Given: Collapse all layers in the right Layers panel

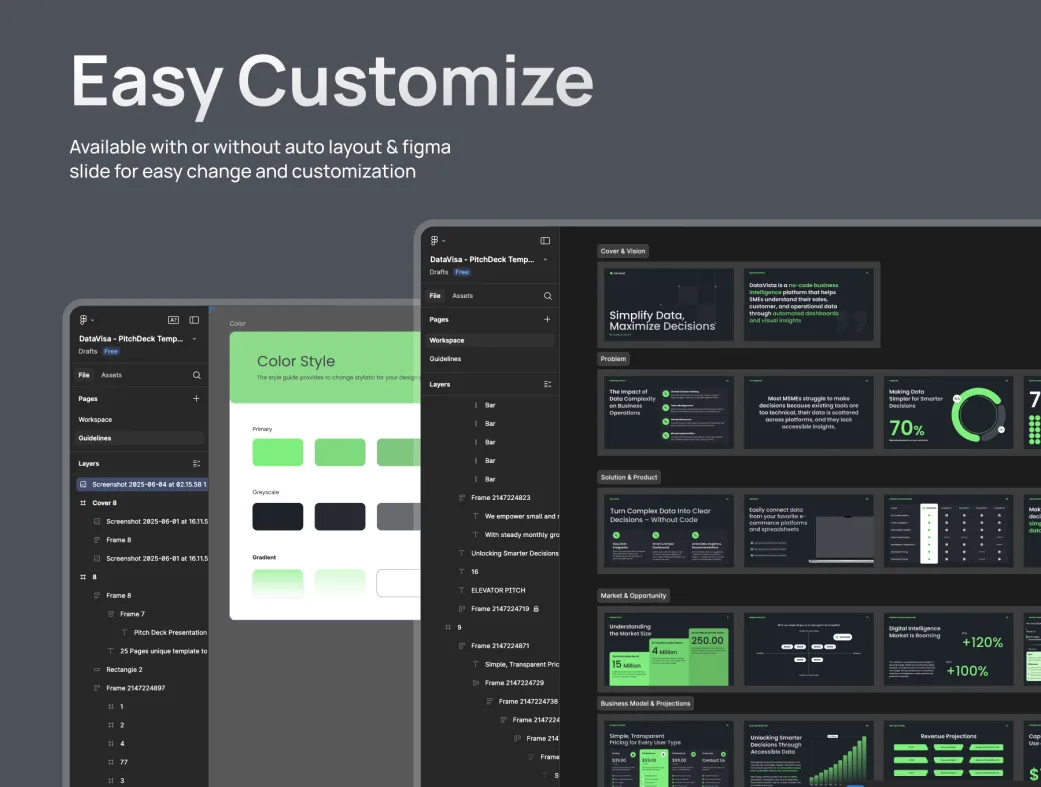Looking at the screenshot, I should [547, 384].
